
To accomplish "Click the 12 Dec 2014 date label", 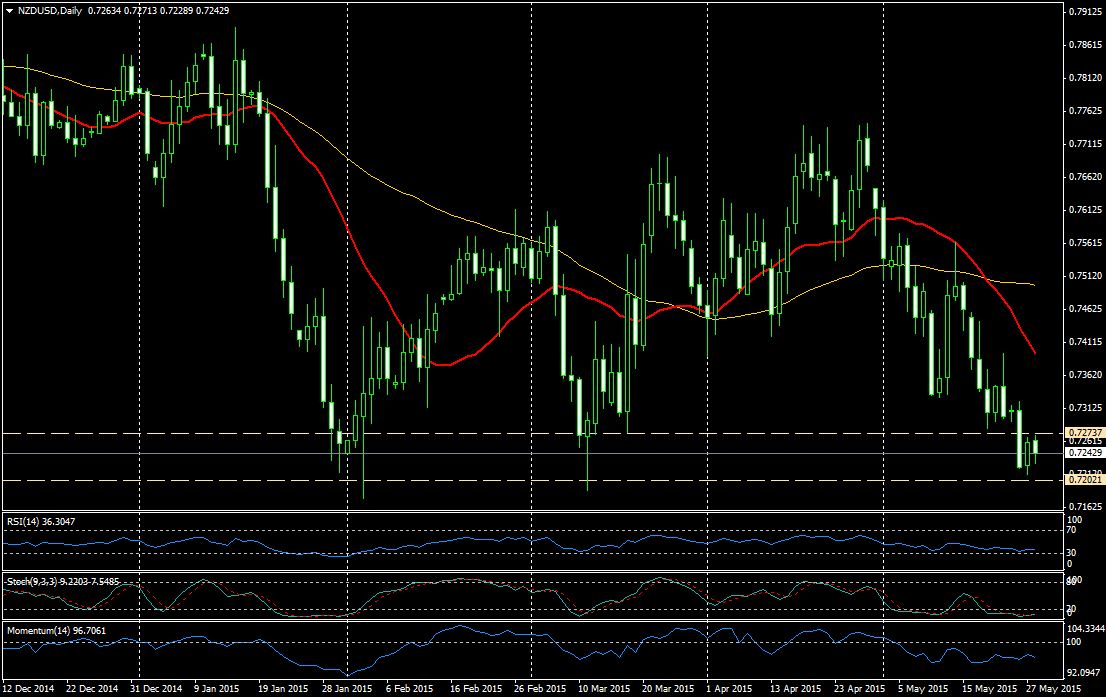I will 27,689.
